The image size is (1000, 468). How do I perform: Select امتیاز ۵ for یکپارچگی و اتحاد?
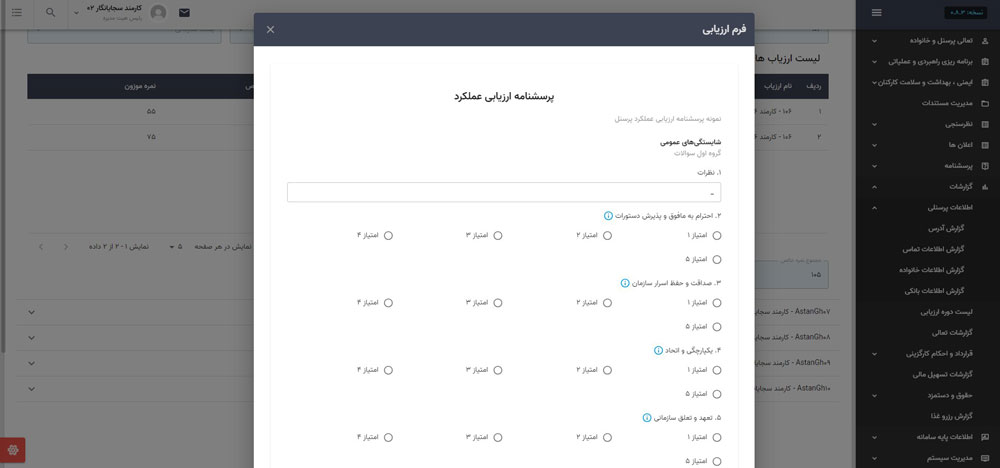click(x=717, y=394)
